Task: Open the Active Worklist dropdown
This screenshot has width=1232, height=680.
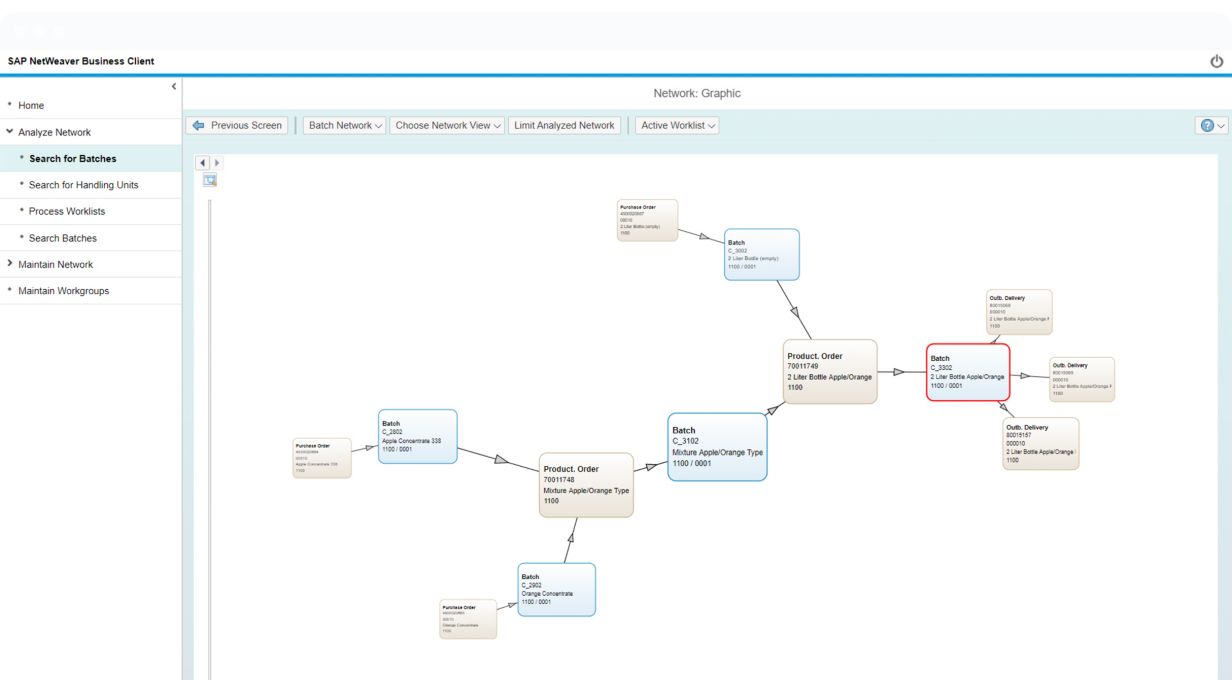Action: [x=678, y=126]
